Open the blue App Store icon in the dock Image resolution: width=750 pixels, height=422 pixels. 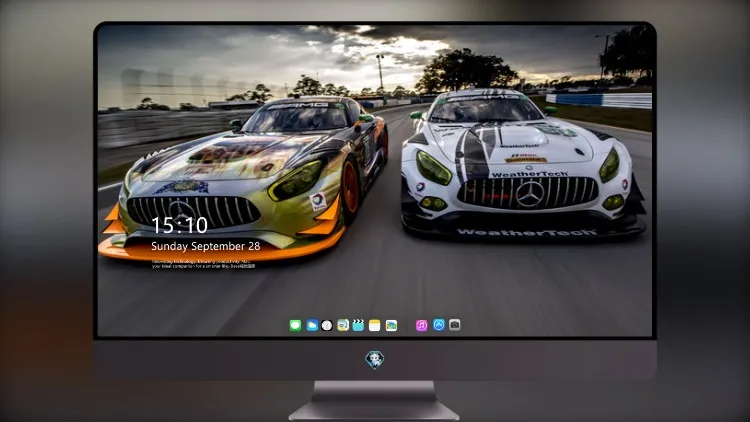point(439,325)
